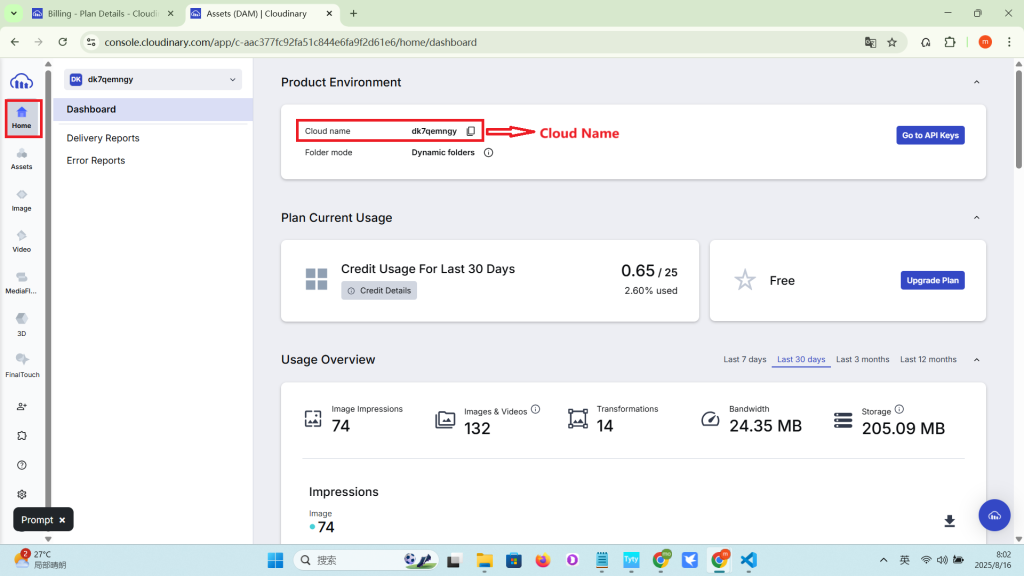1024x576 pixels.
Task: Click the Bandwidth value 24.35 MB
Action: 765,426
